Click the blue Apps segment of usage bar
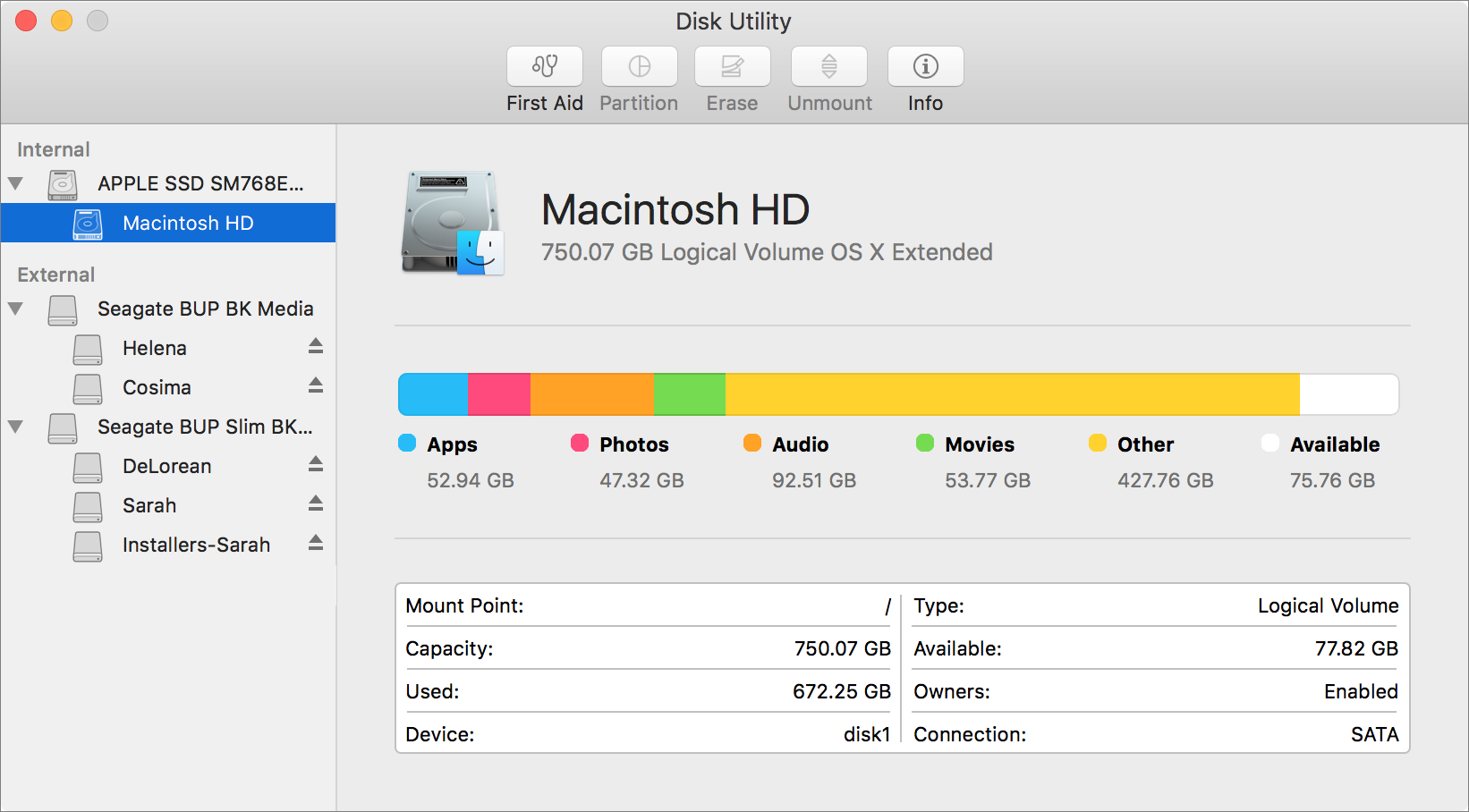Image resolution: width=1469 pixels, height=812 pixels. 433,394
